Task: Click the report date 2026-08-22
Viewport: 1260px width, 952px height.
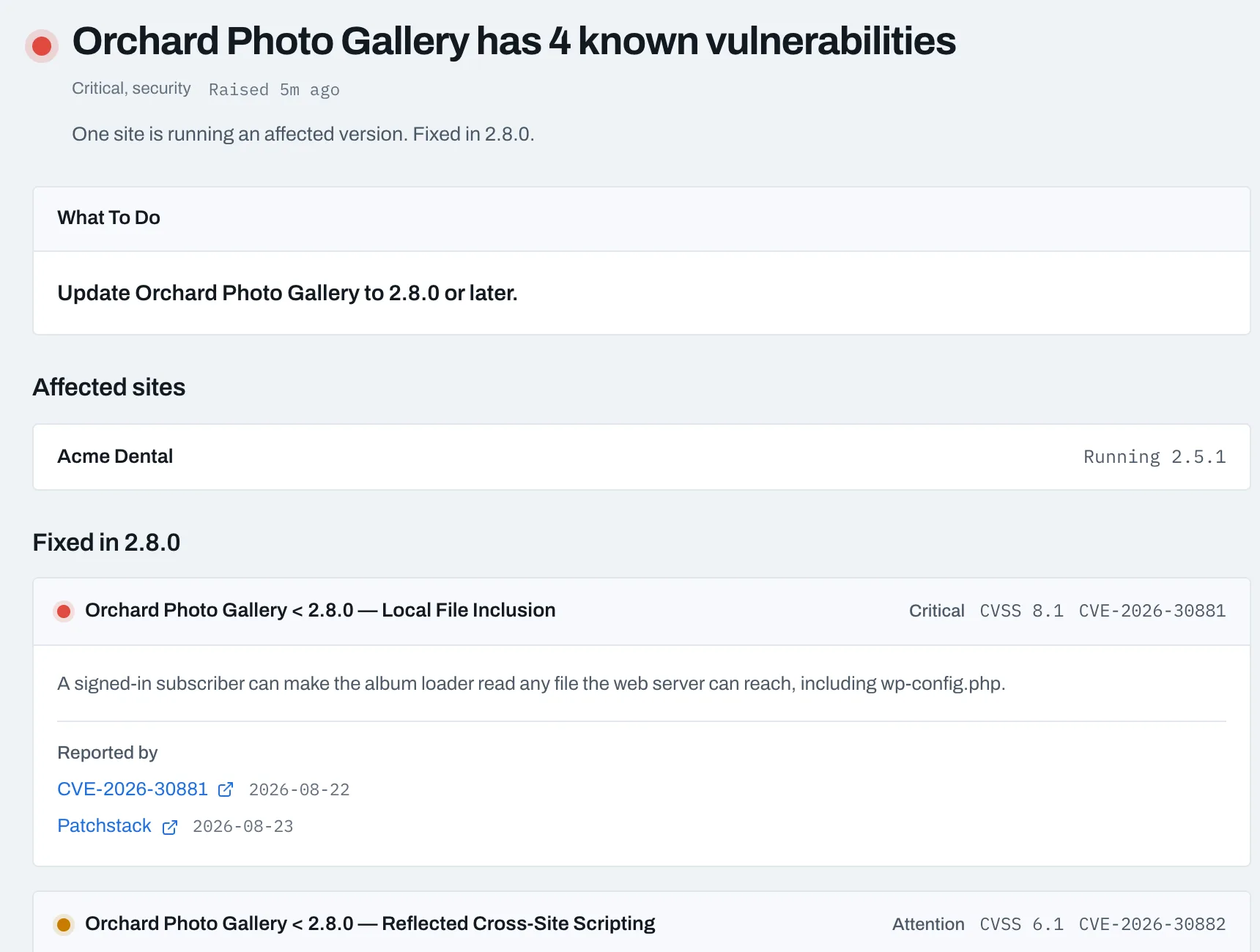Action: click(299, 789)
